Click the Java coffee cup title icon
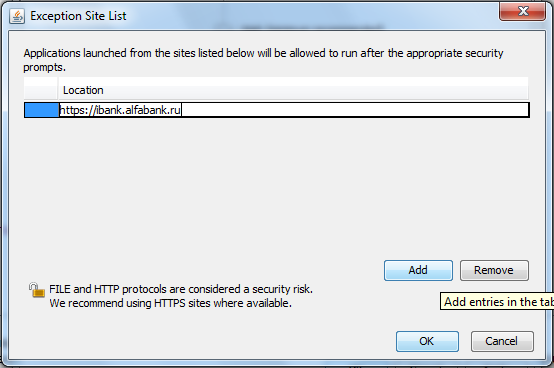Viewport: 554px width, 368px height. [17, 16]
